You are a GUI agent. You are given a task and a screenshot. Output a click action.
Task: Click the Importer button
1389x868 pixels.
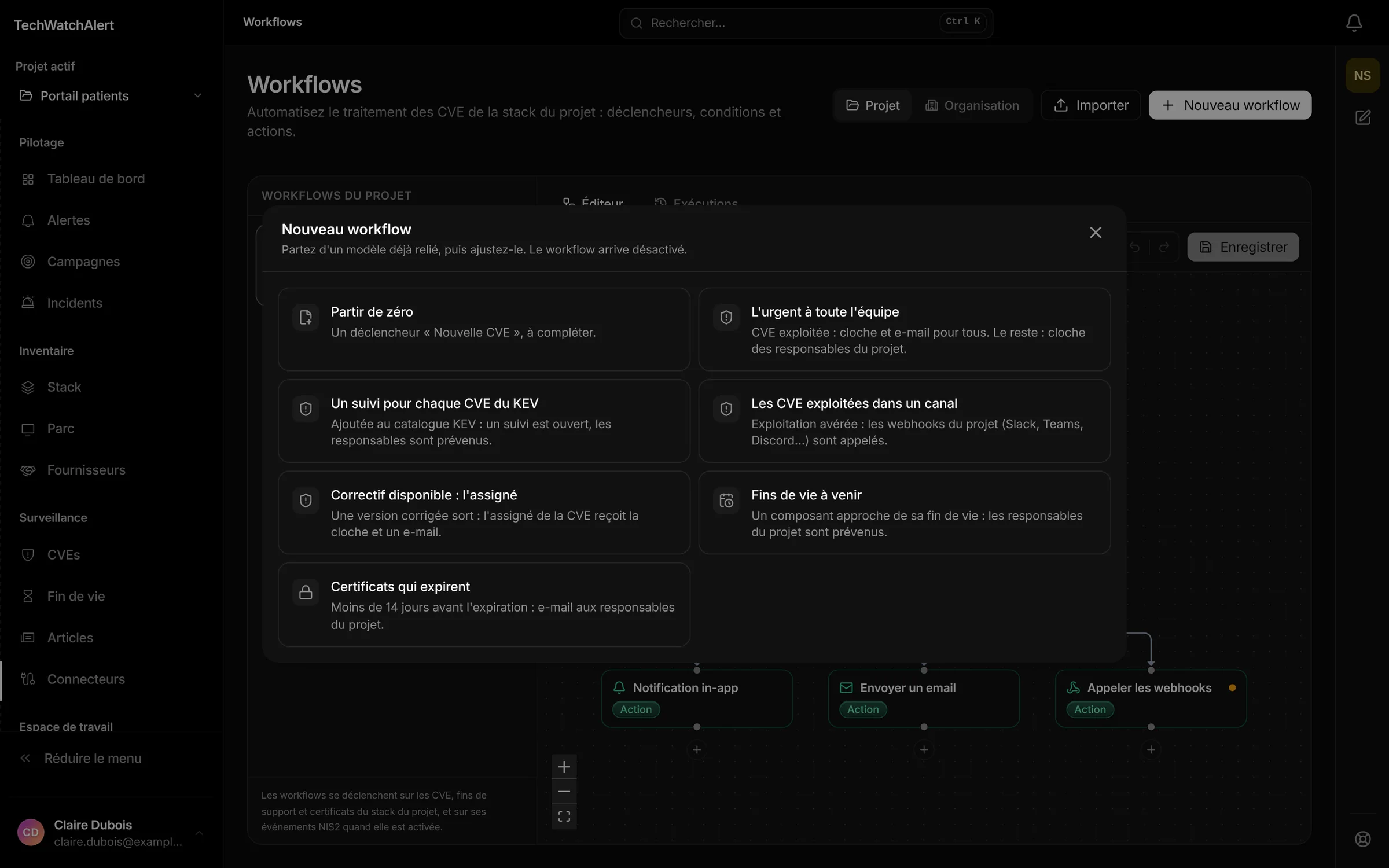1090,105
